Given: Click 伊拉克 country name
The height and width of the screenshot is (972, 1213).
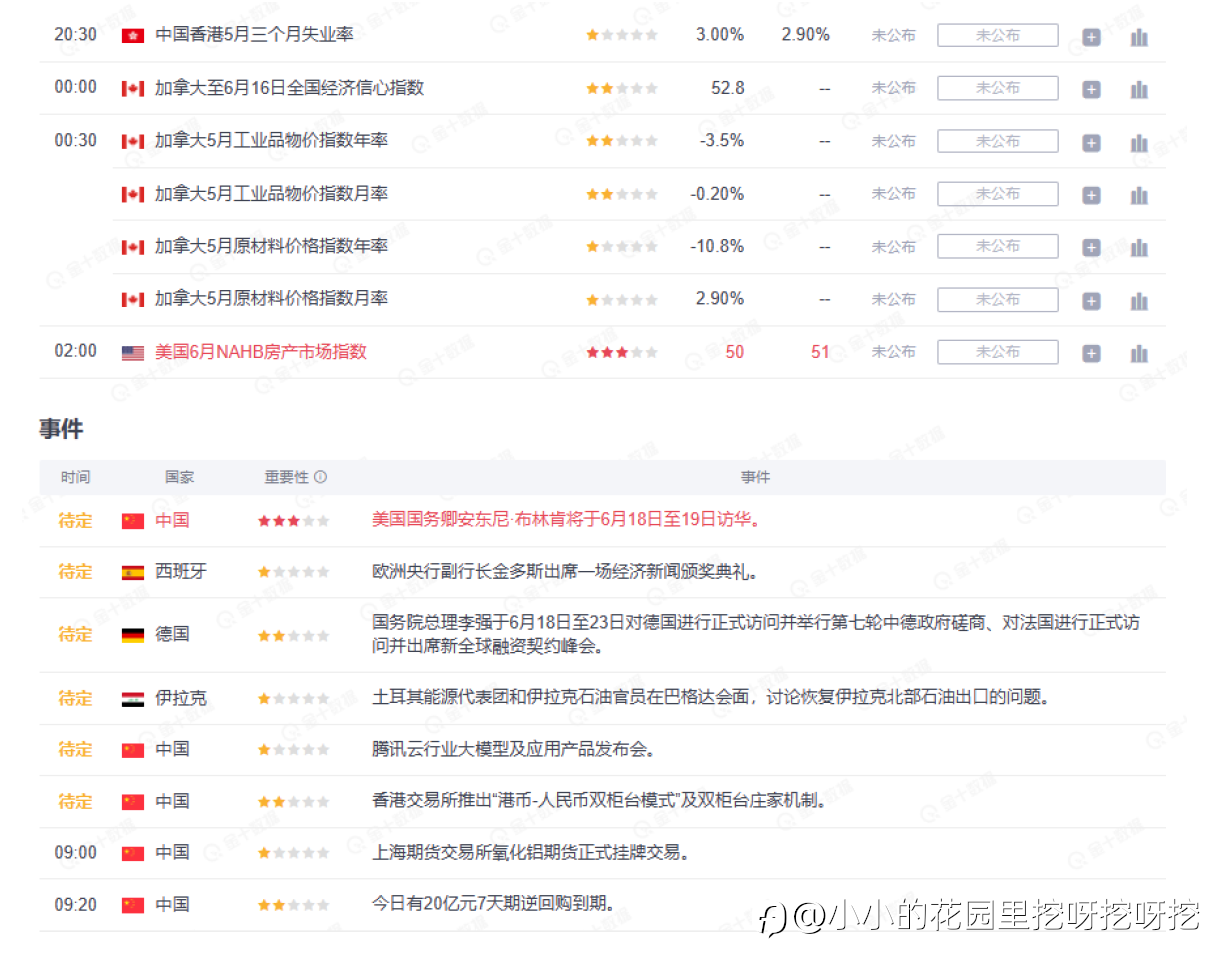Looking at the screenshot, I should coord(181,698).
